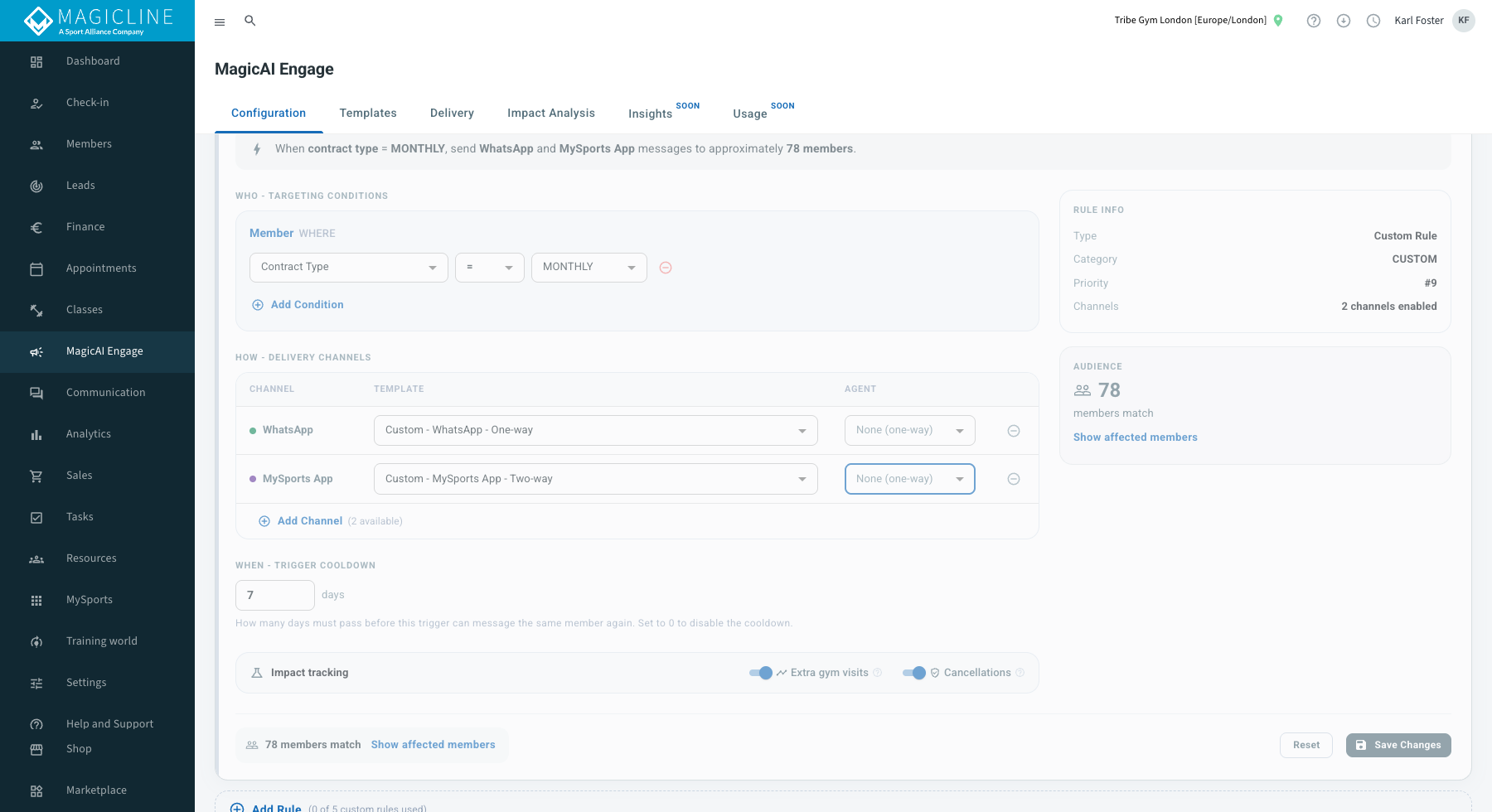Click the Leads target icon
1492x812 pixels.
tap(36, 186)
